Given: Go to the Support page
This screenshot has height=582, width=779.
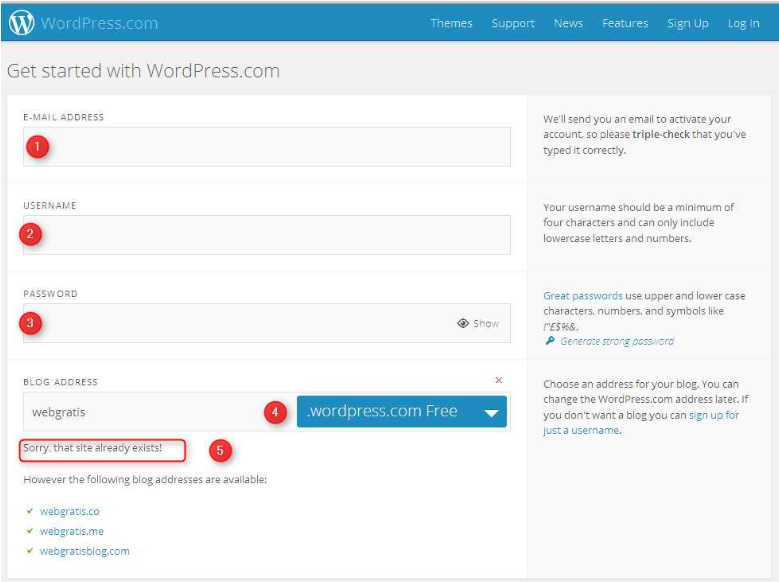Looking at the screenshot, I should pos(513,23).
